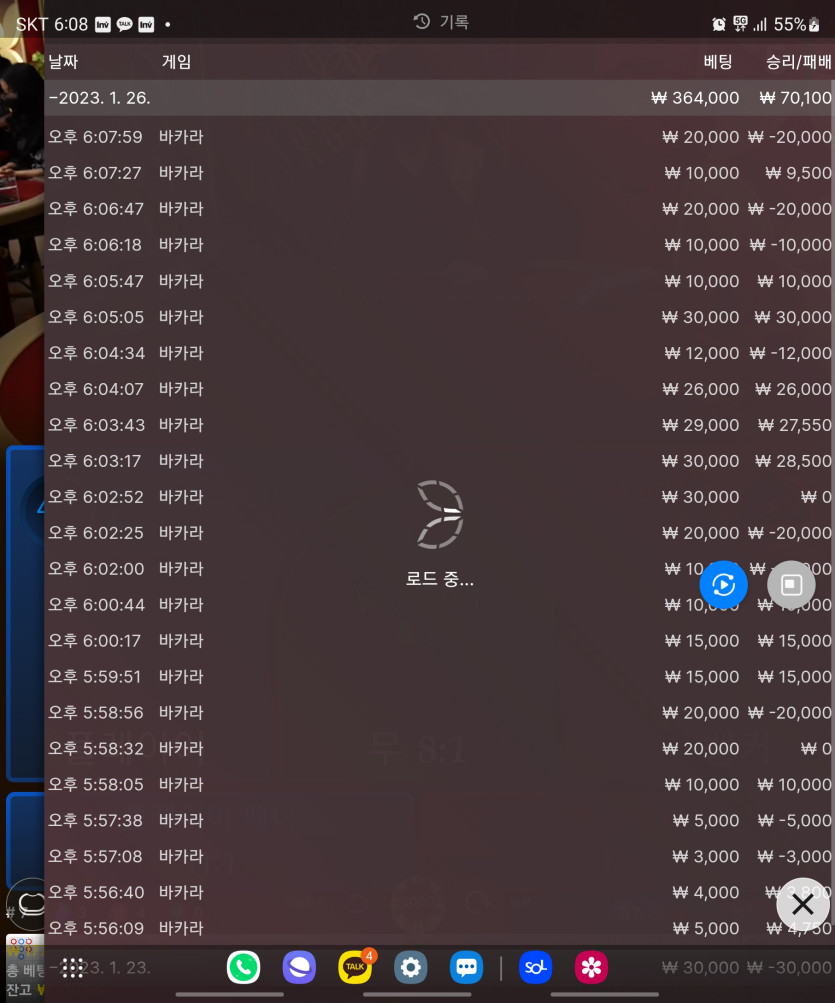Close the history panel with X button
835x1003 pixels.
click(802, 904)
